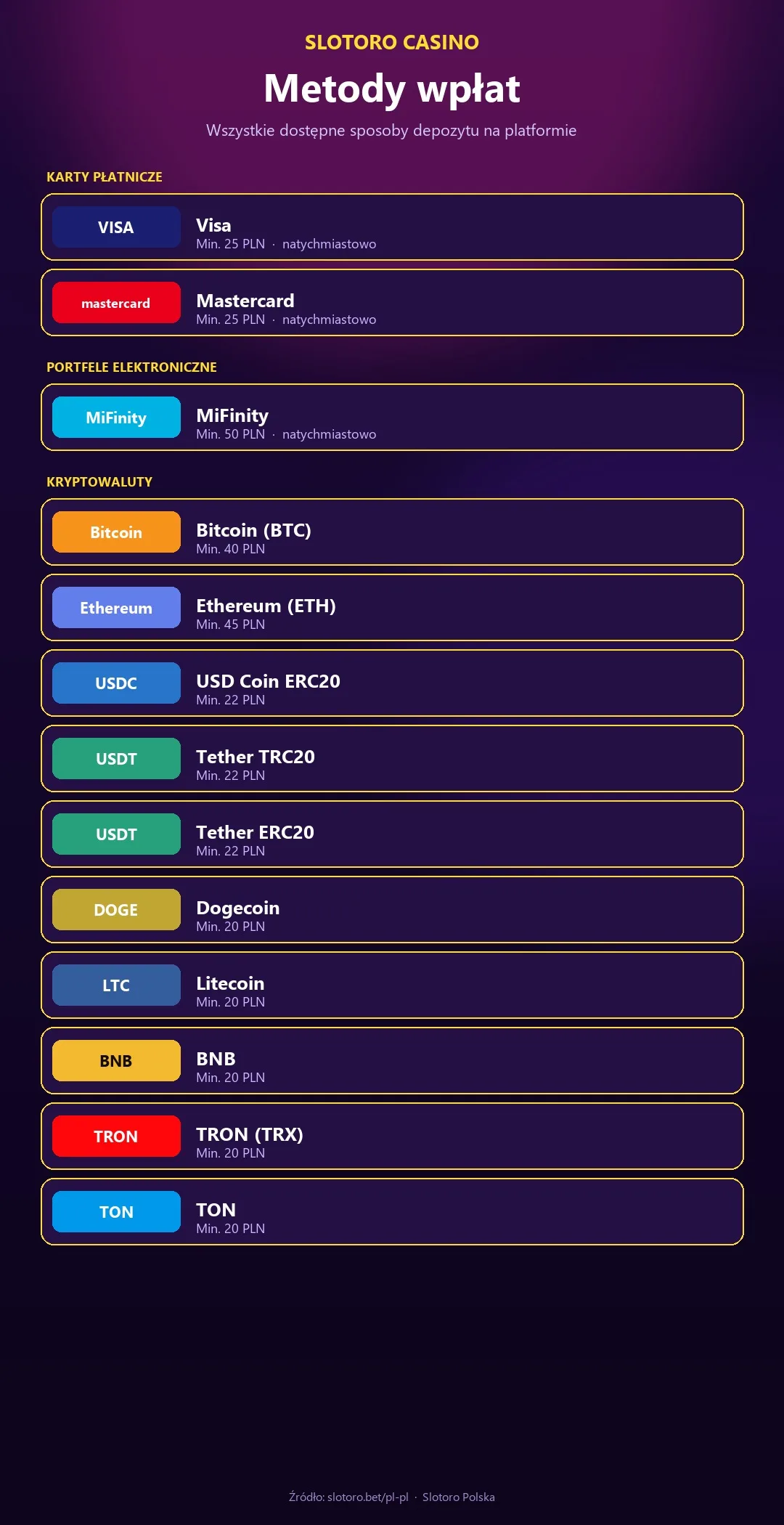Click the SLOTORO CASINO title text

click(392, 42)
